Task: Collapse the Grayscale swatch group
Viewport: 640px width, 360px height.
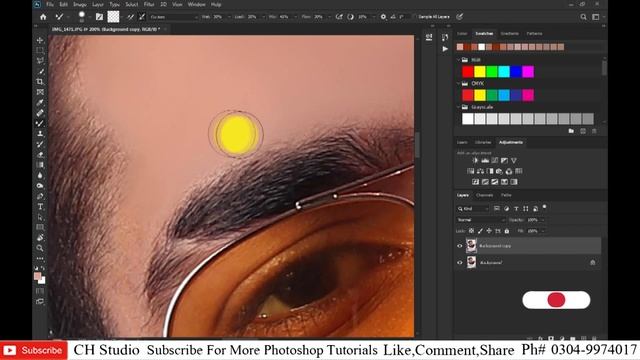Action: (458, 107)
